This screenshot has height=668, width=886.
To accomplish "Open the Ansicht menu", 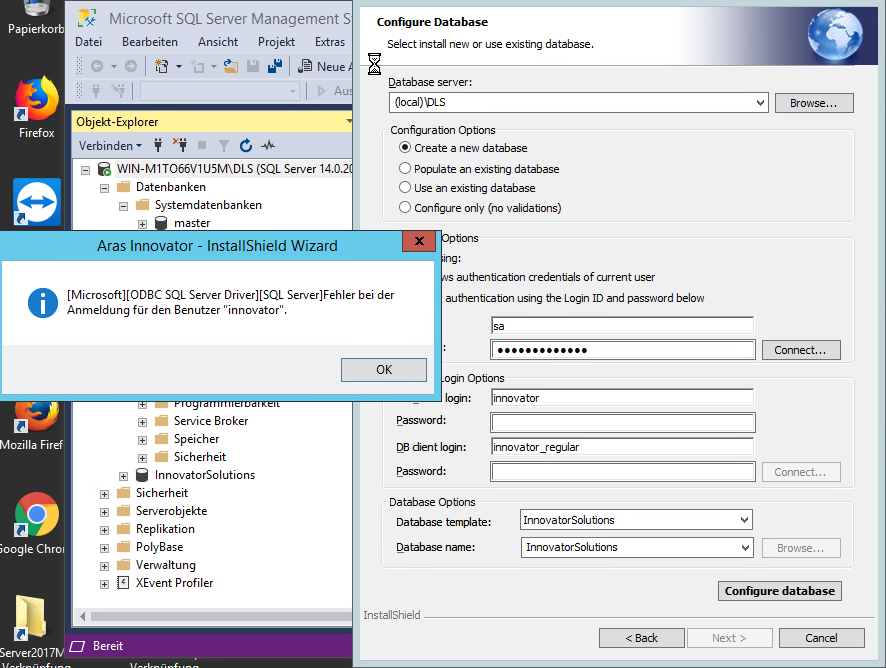I will 218,42.
